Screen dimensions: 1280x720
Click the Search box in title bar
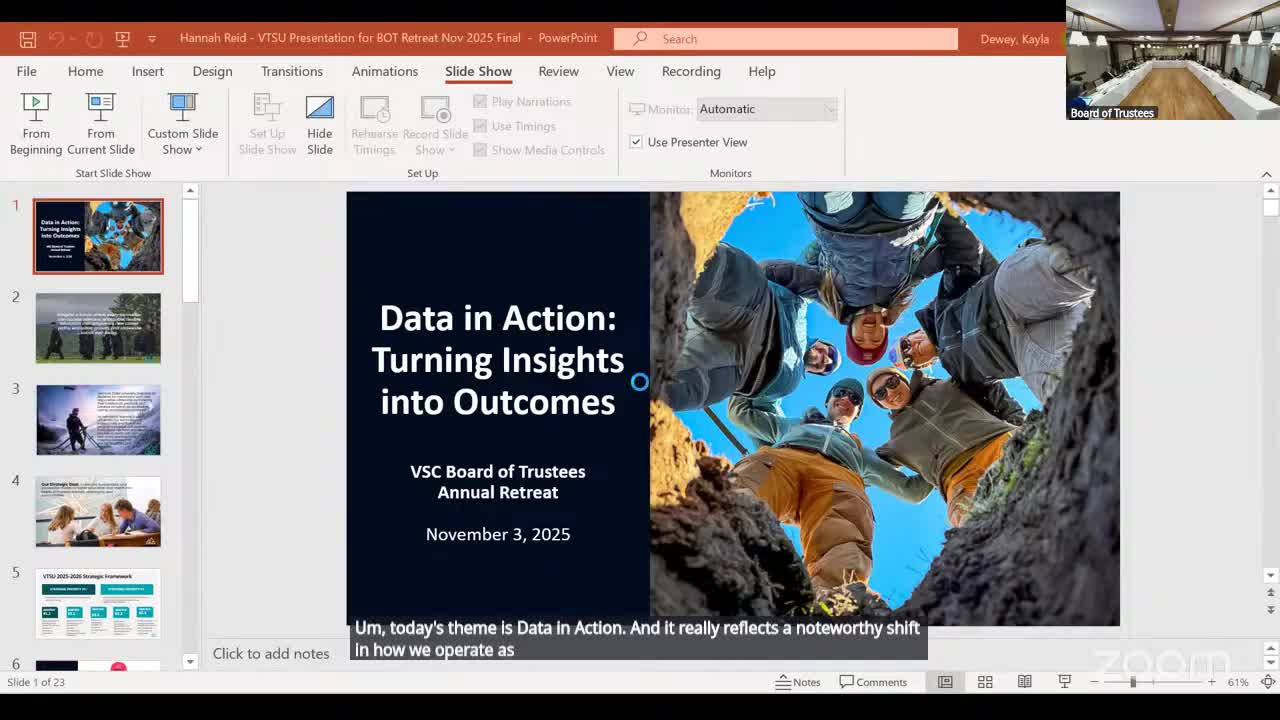pyautogui.click(x=786, y=39)
